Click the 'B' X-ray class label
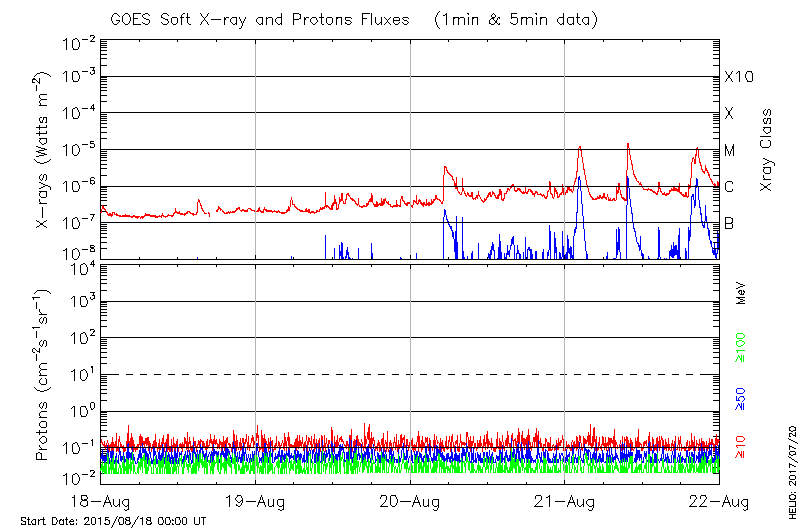 tap(730, 223)
